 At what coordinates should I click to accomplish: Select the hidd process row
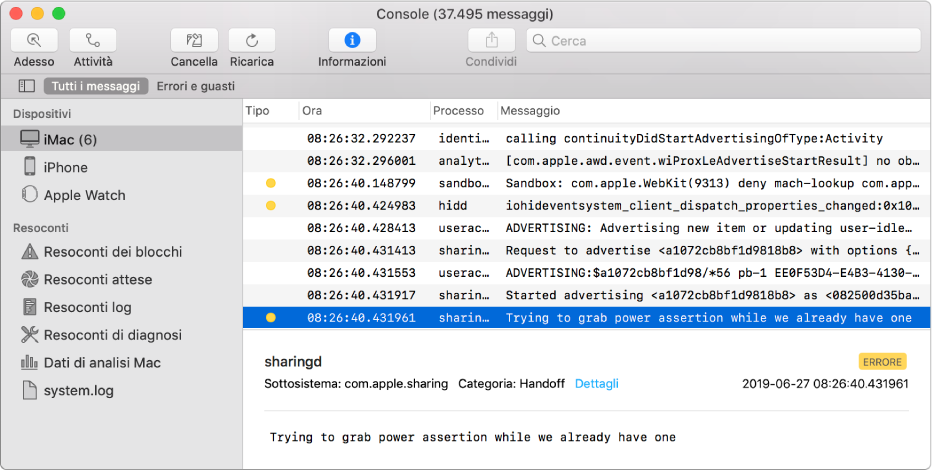[586, 205]
